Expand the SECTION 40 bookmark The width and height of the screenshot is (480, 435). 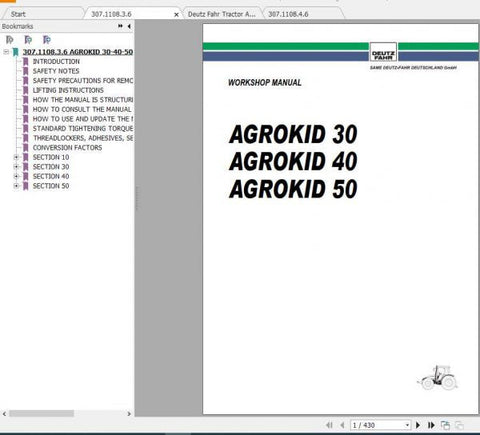pos(16,176)
